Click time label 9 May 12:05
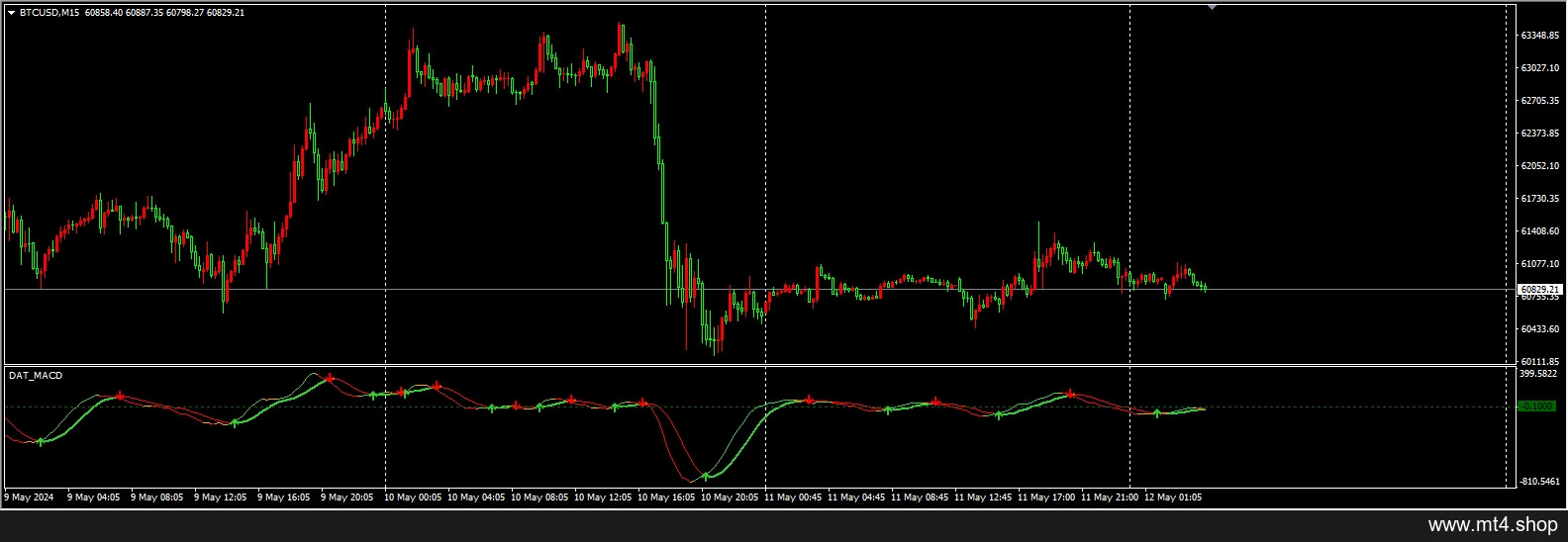 click(220, 497)
